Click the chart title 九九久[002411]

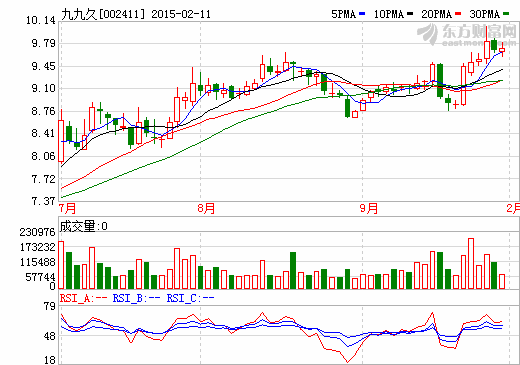[103, 14]
